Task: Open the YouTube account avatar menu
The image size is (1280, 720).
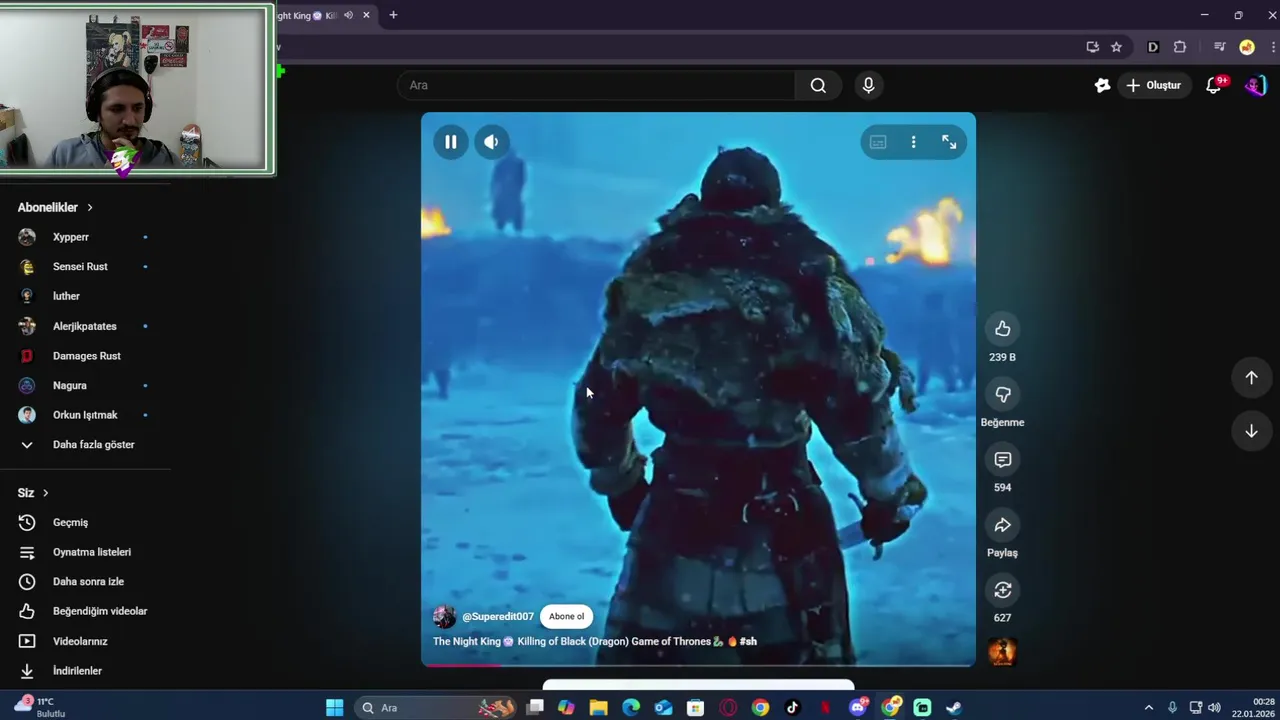Action: (1255, 85)
